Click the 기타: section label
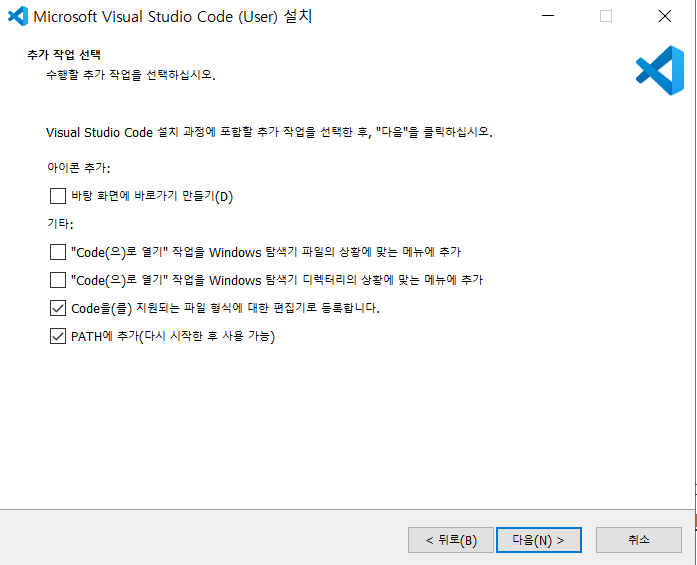 click(x=60, y=223)
